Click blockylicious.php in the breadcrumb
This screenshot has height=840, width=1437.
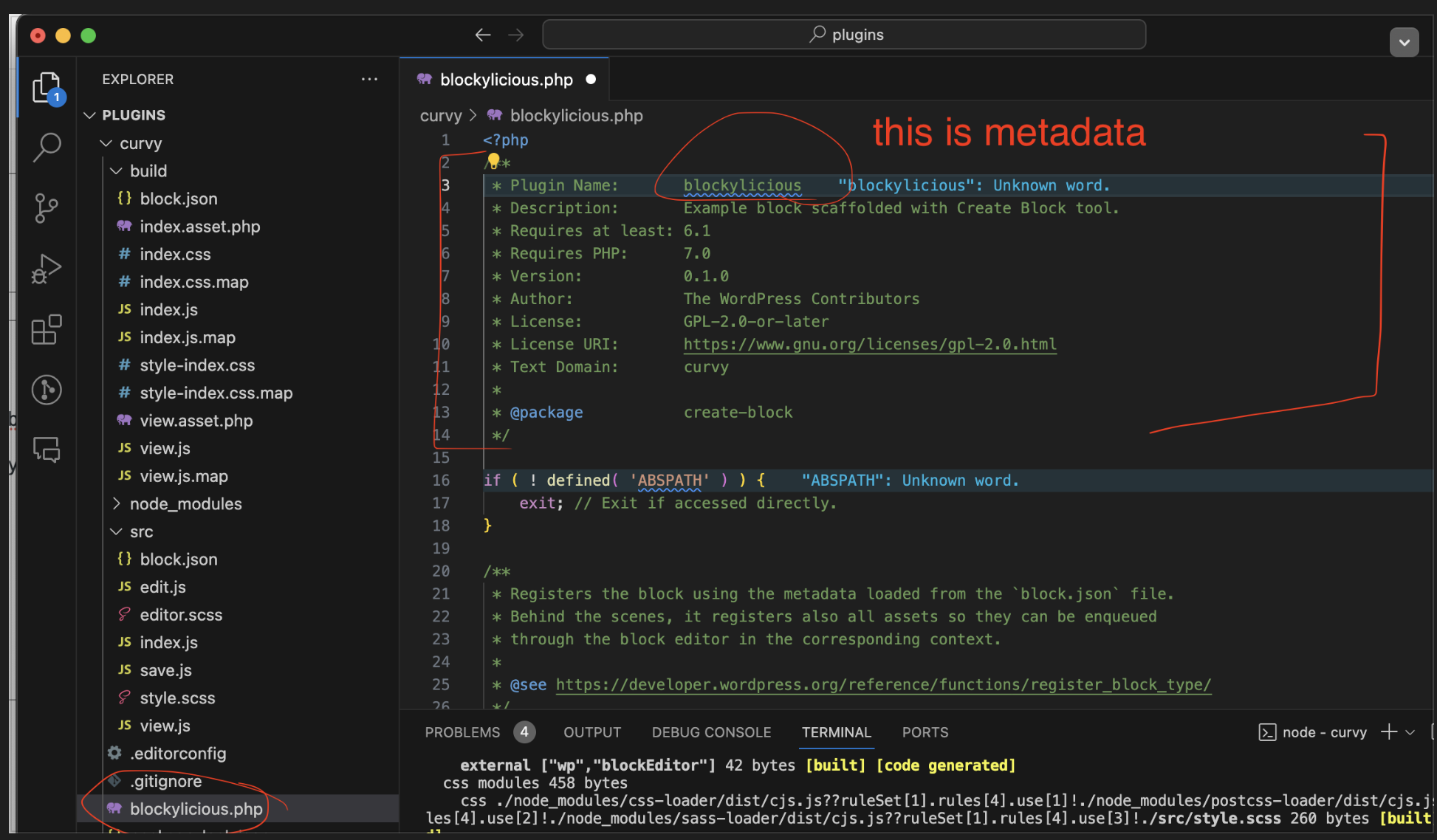coord(576,116)
